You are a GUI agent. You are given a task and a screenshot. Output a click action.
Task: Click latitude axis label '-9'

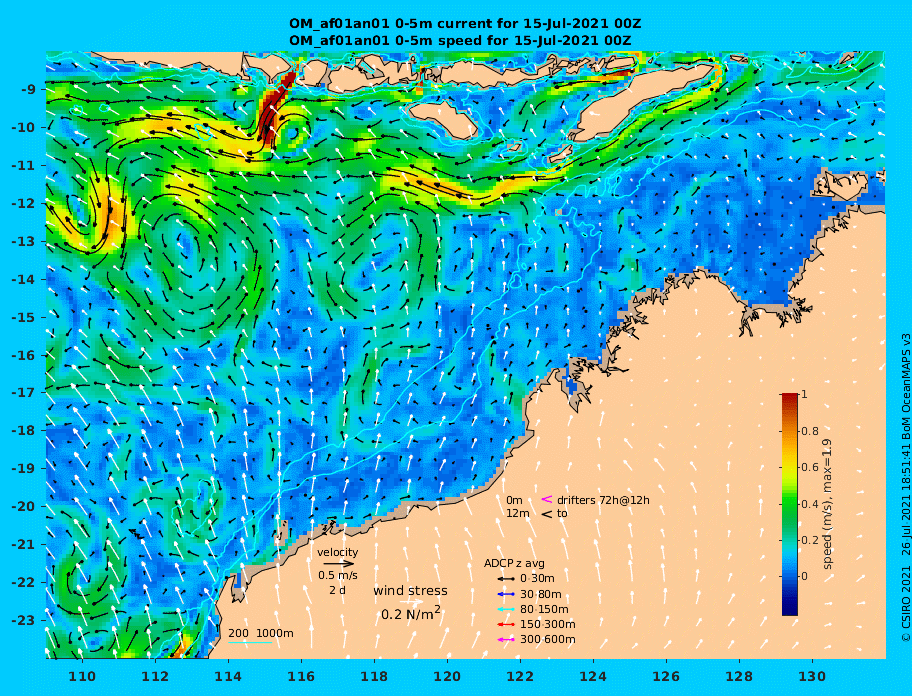tap(29, 90)
